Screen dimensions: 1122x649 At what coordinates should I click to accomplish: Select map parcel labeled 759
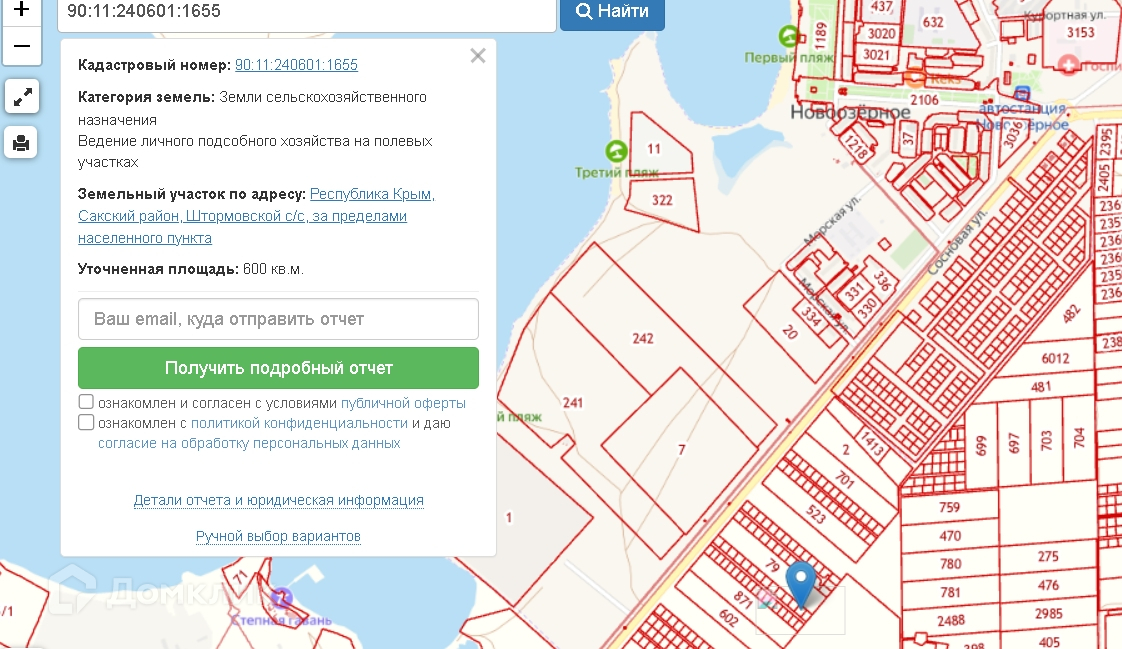(949, 507)
